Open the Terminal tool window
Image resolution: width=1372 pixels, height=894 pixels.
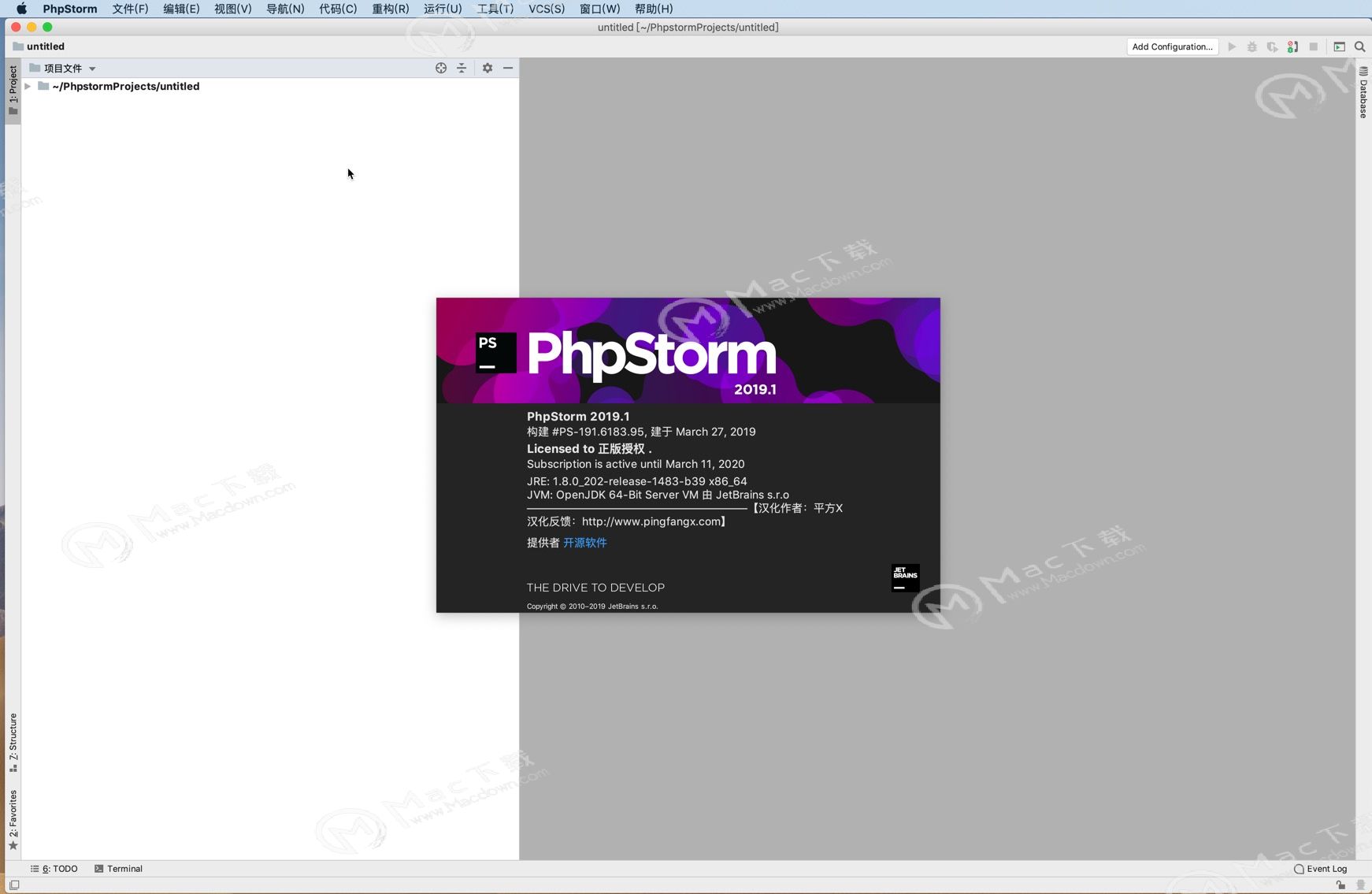click(118, 869)
